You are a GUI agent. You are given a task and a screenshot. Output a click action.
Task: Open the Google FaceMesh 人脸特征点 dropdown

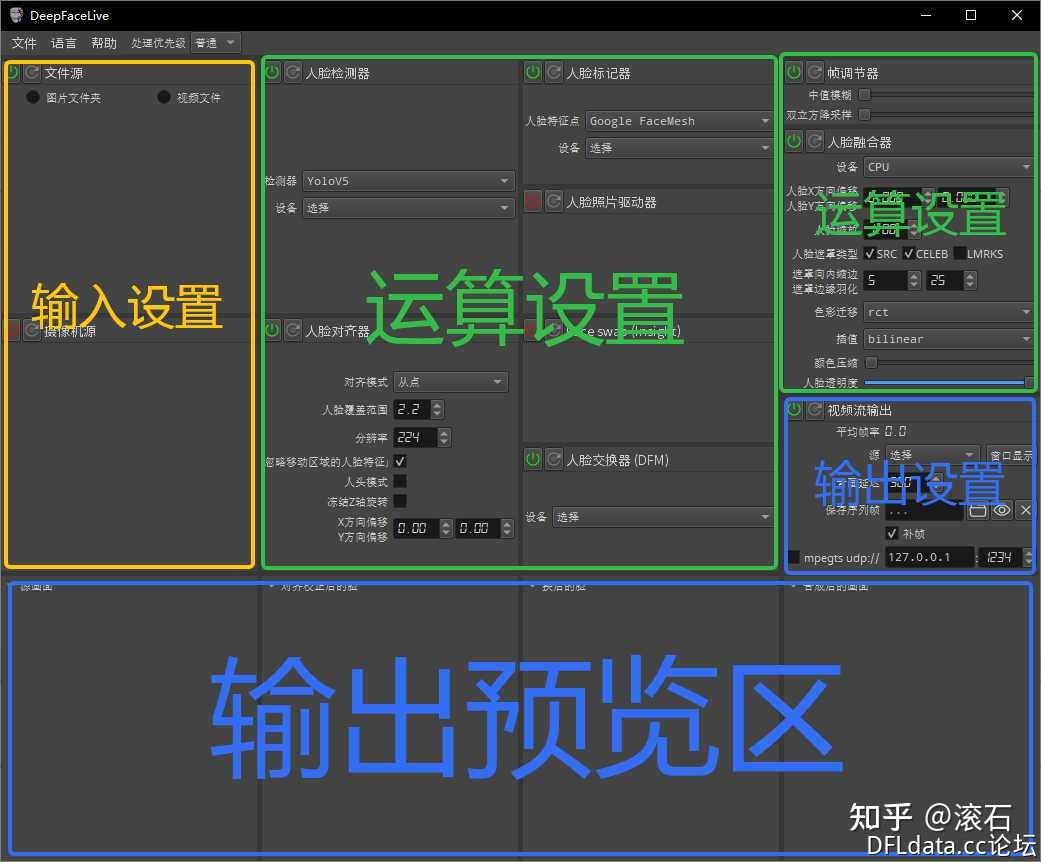[x=678, y=120]
